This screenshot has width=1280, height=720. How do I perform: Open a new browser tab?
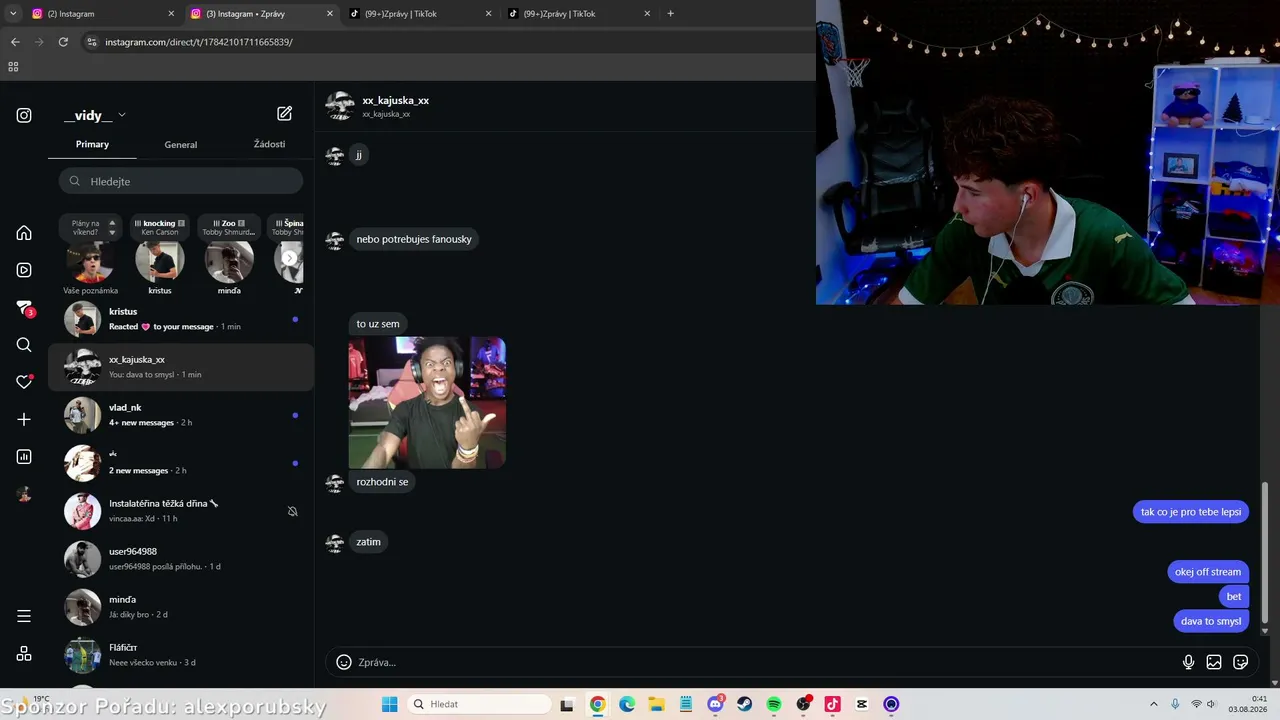click(x=670, y=14)
